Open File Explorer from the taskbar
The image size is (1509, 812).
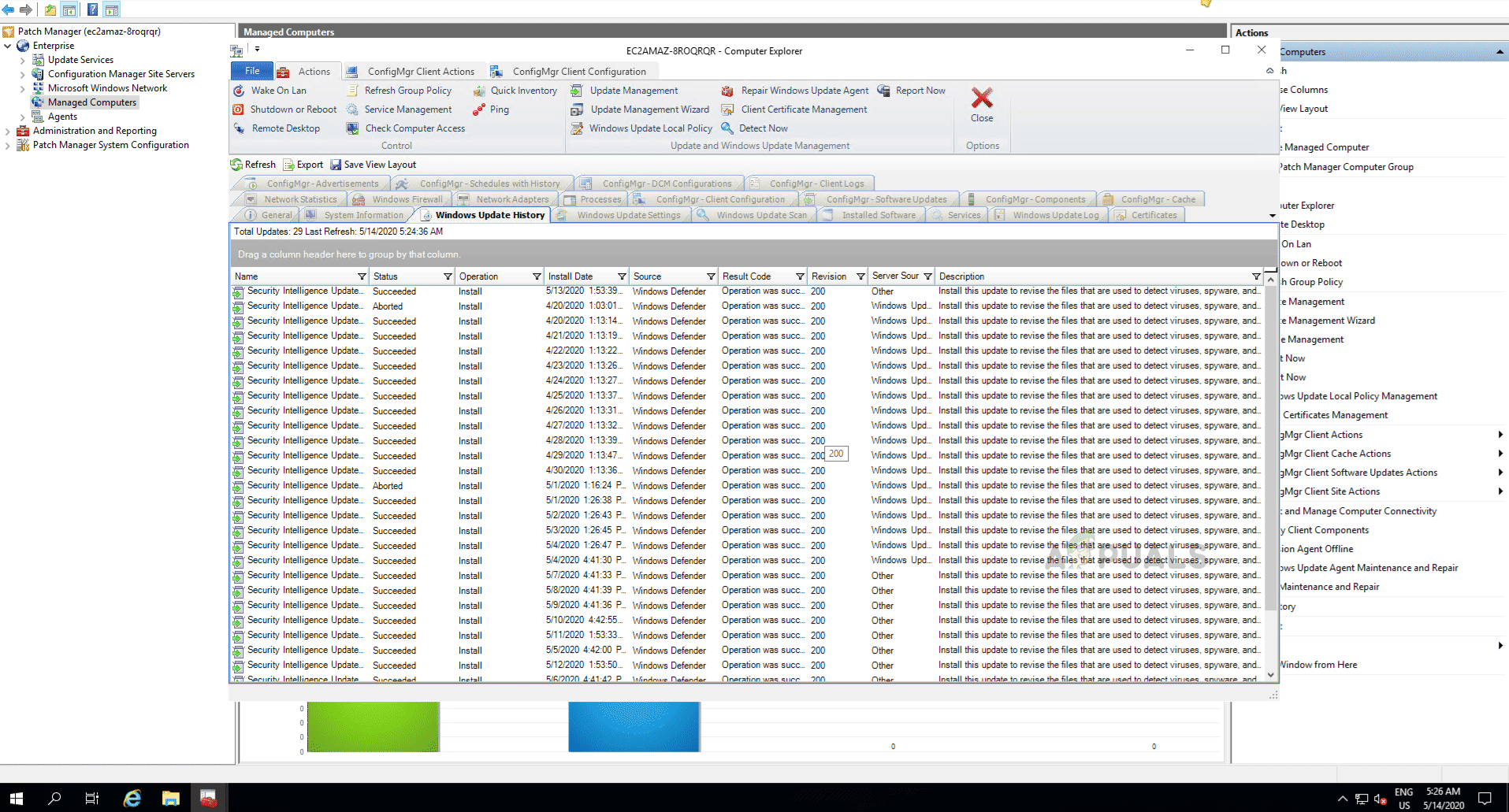point(170,798)
